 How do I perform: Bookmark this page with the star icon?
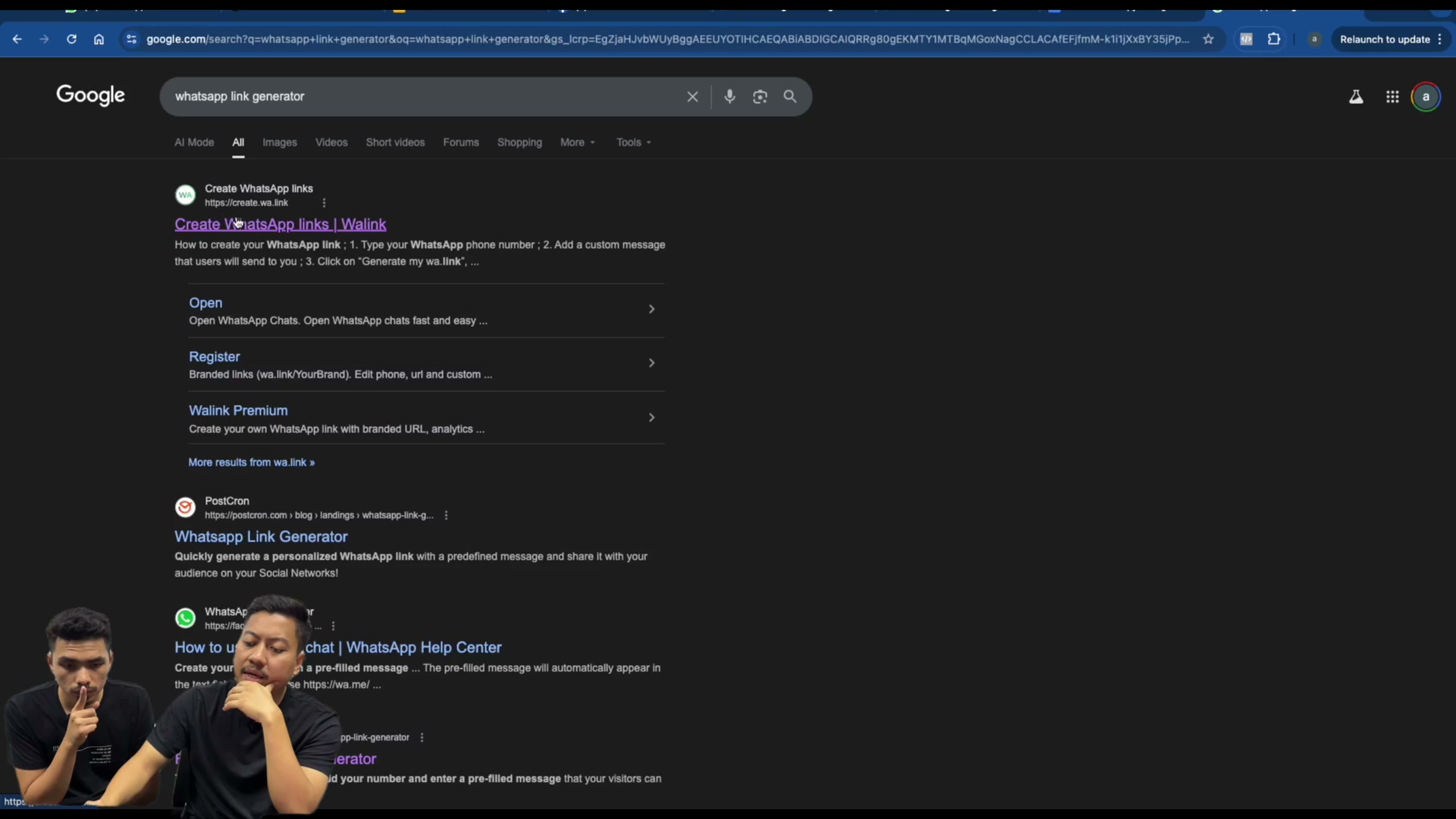pos(1208,39)
